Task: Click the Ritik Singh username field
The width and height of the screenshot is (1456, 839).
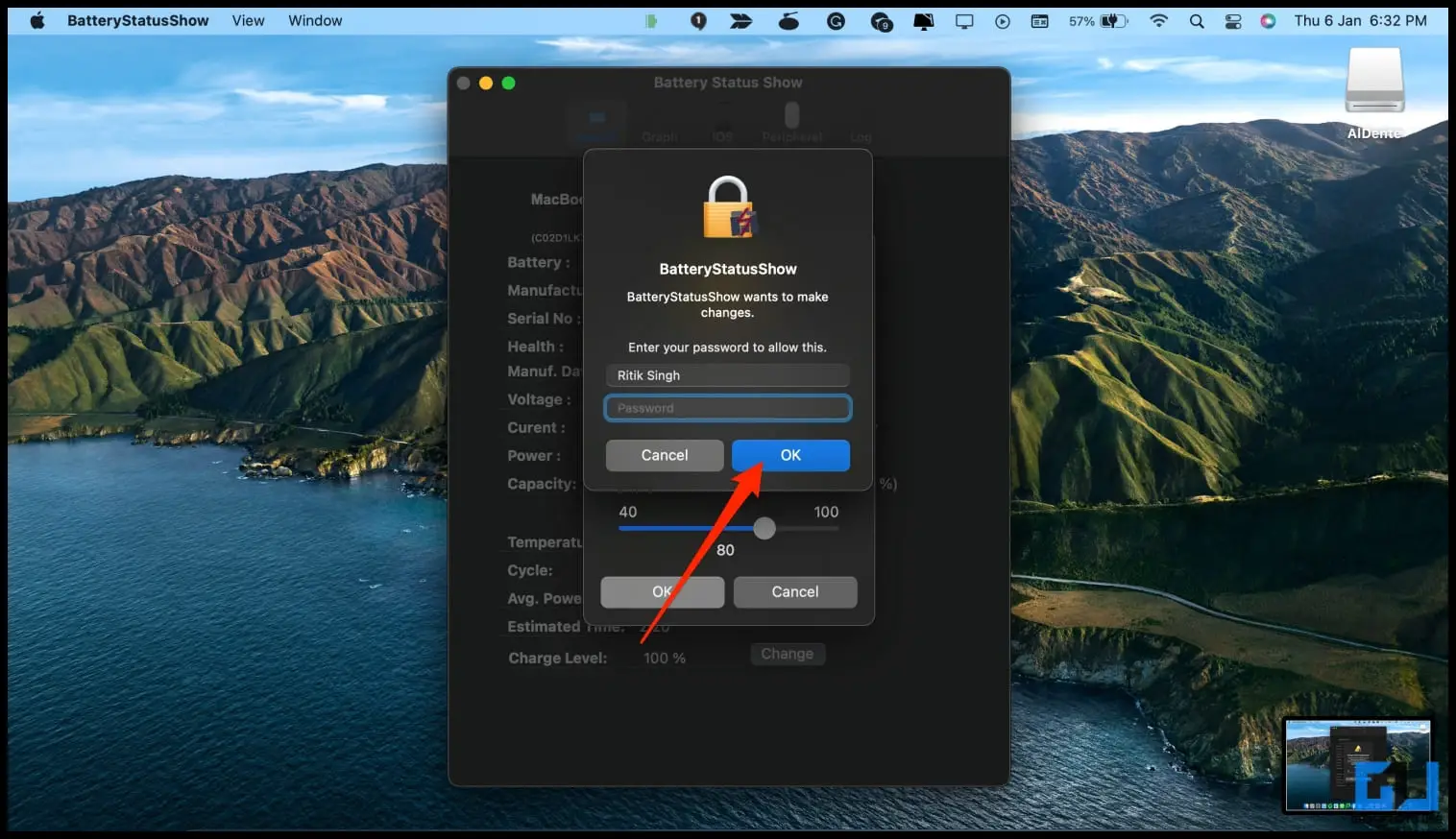Action: click(x=728, y=375)
